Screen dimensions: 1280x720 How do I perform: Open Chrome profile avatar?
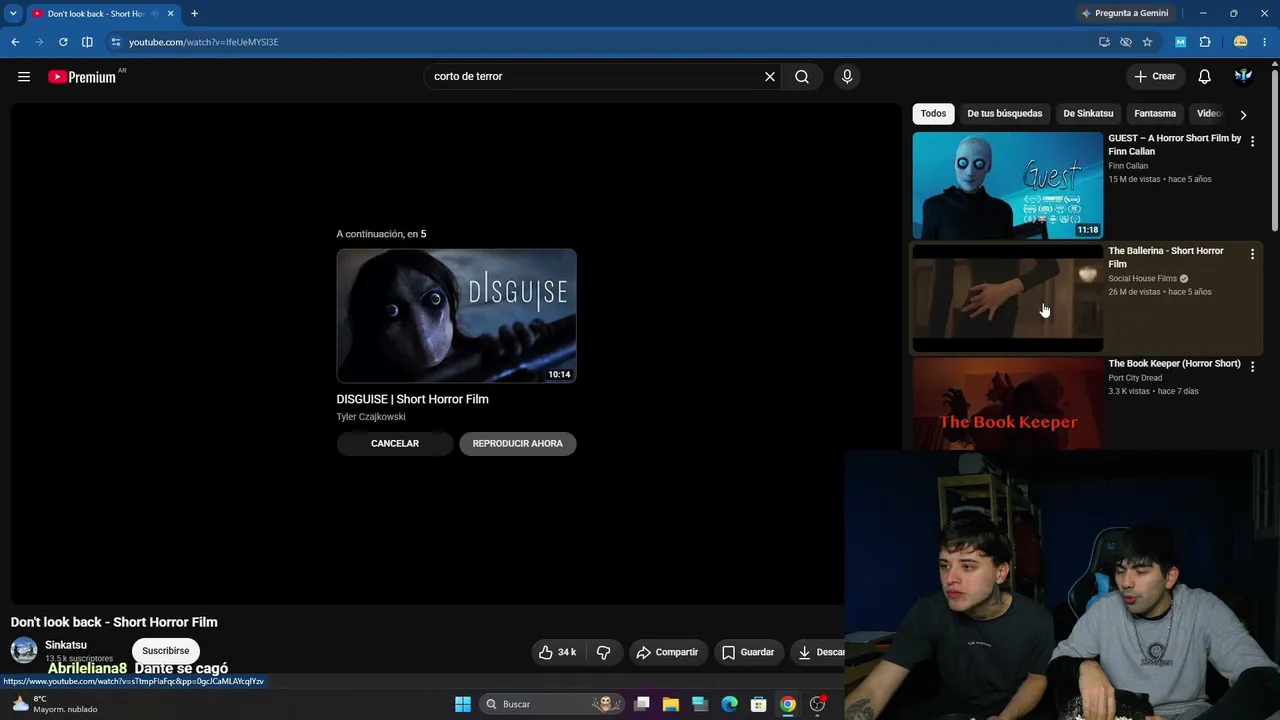click(x=1241, y=42)
